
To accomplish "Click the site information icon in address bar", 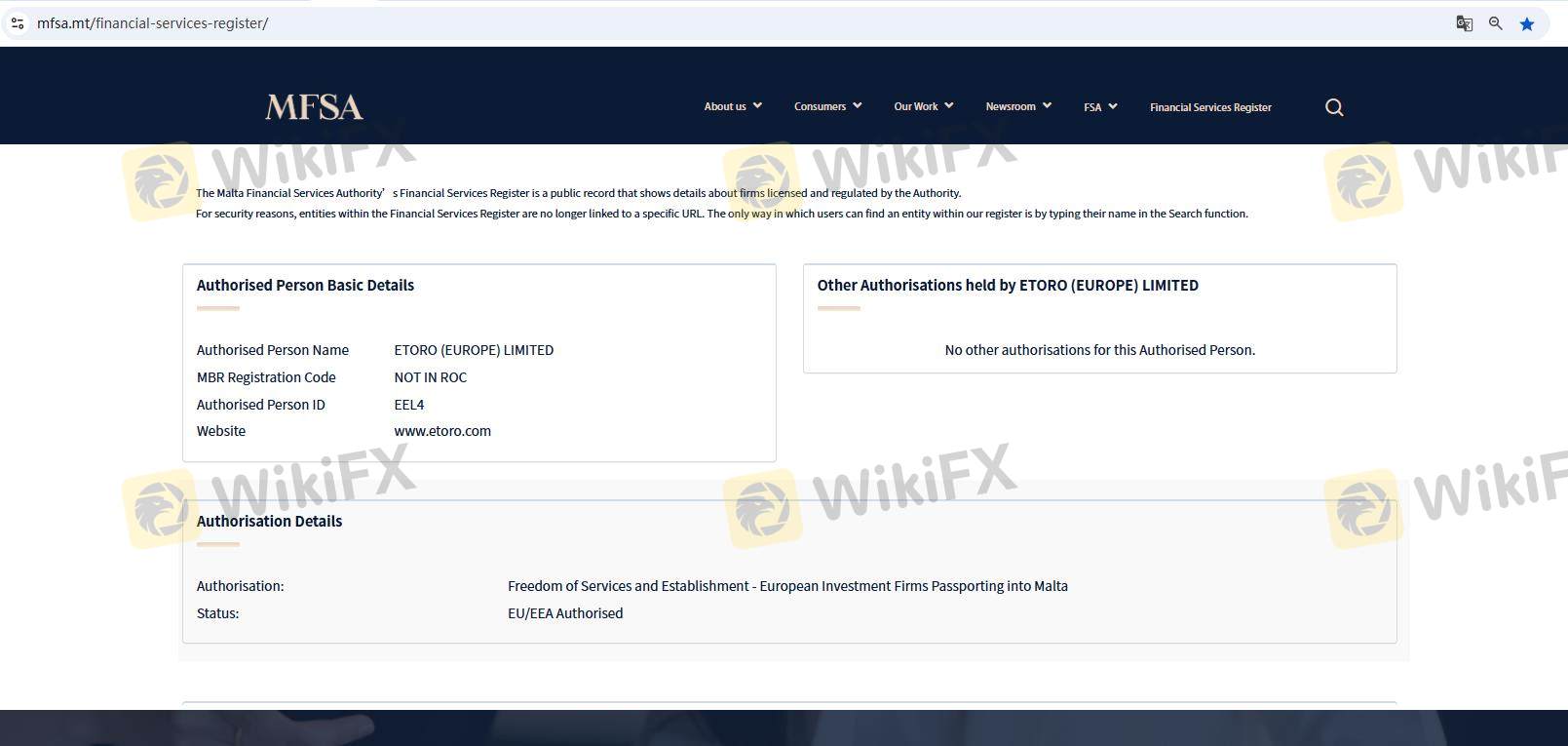I will point(18,23).
